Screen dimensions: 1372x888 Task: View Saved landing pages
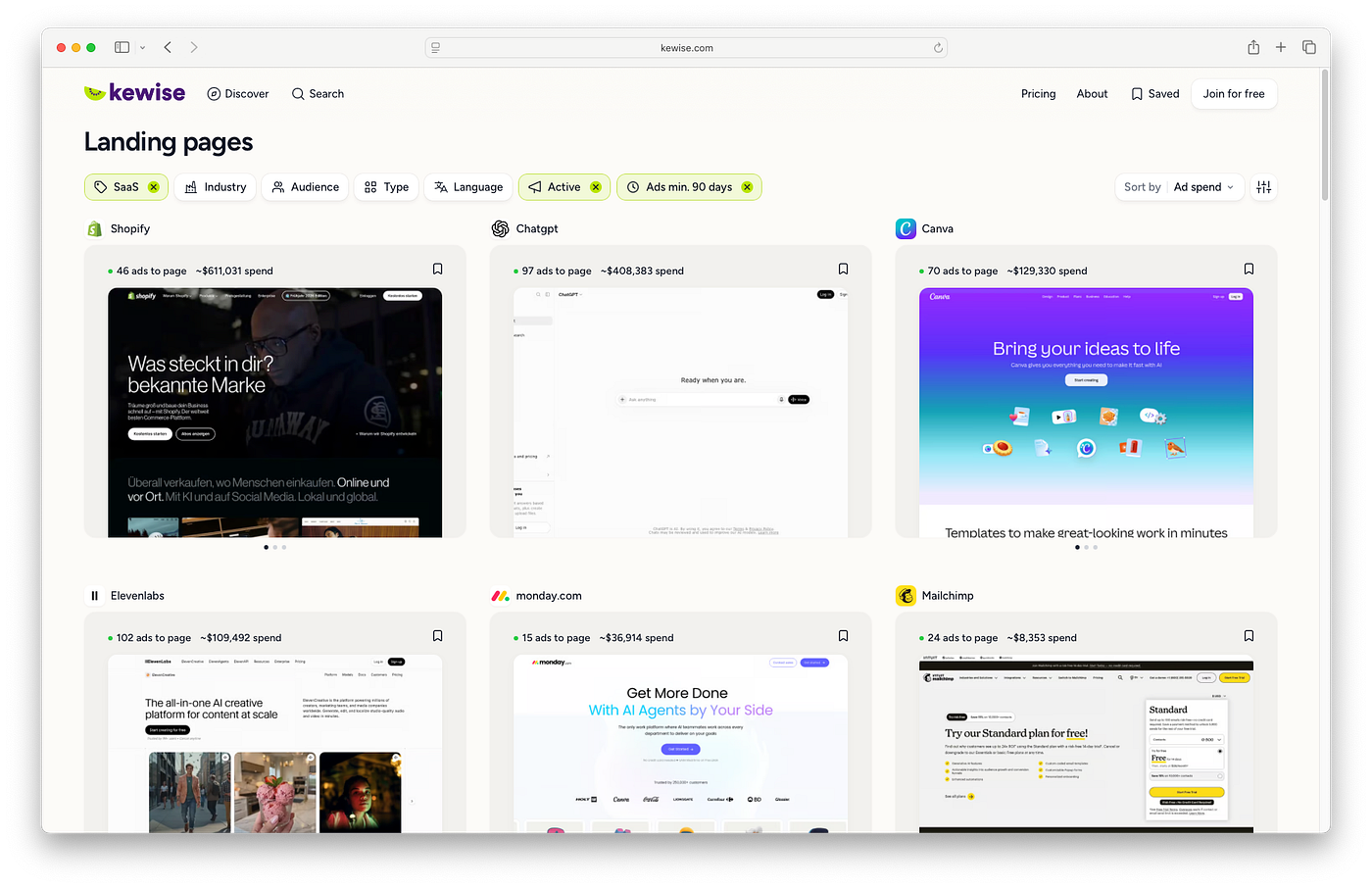click(1154, 94)
